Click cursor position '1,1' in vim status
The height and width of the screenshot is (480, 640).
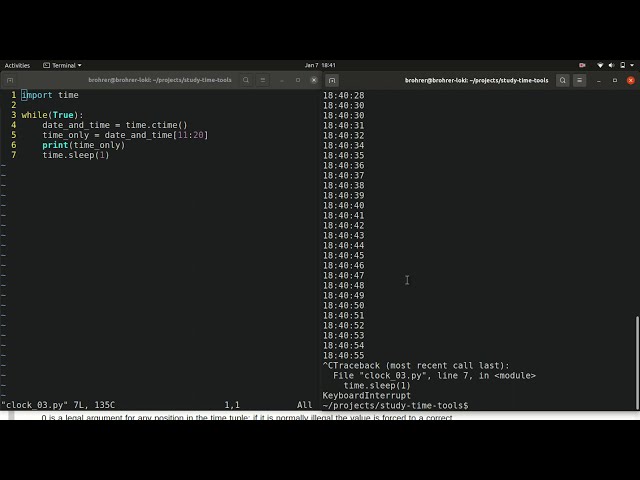232,405
